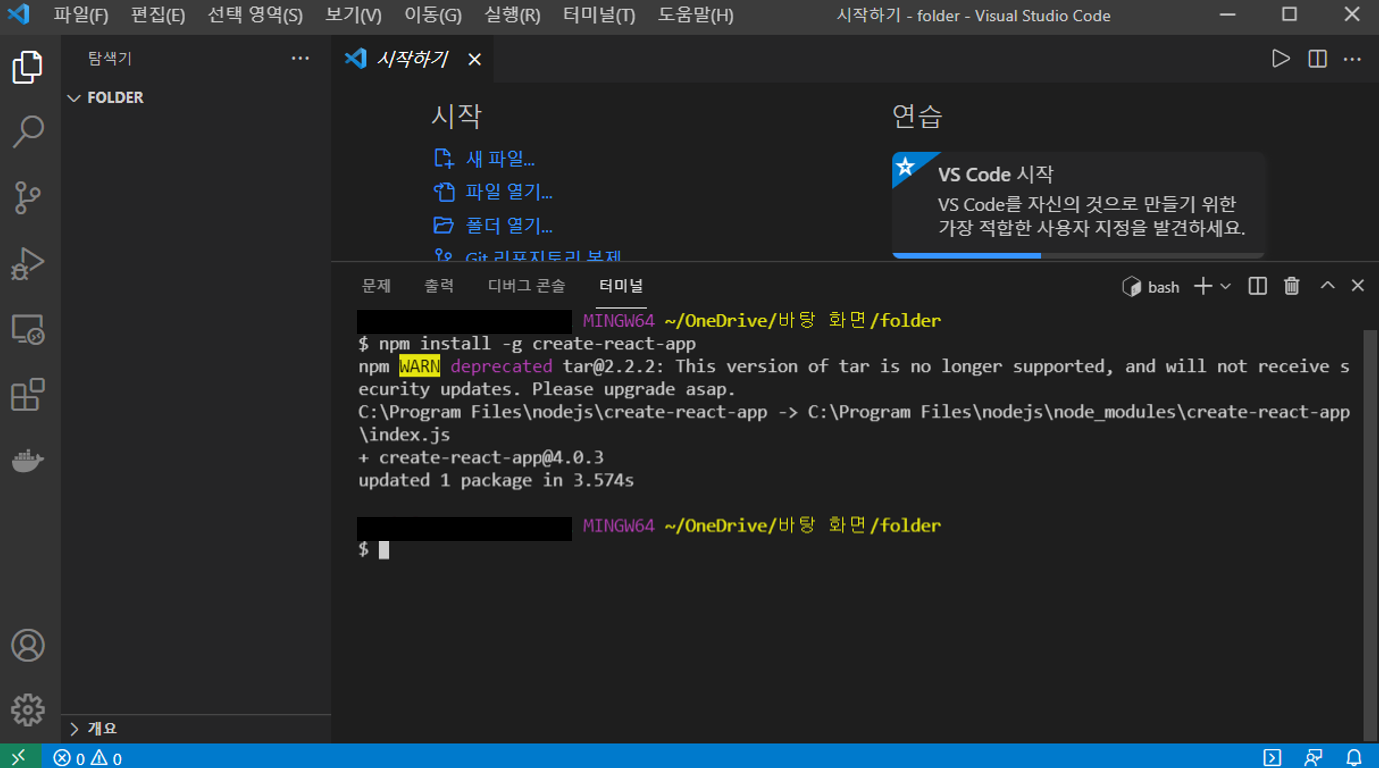Image resolution: width=1379 pixels, height=768 pixels.
Task: Open the 이동(G) menu
Action: [433, 15]
